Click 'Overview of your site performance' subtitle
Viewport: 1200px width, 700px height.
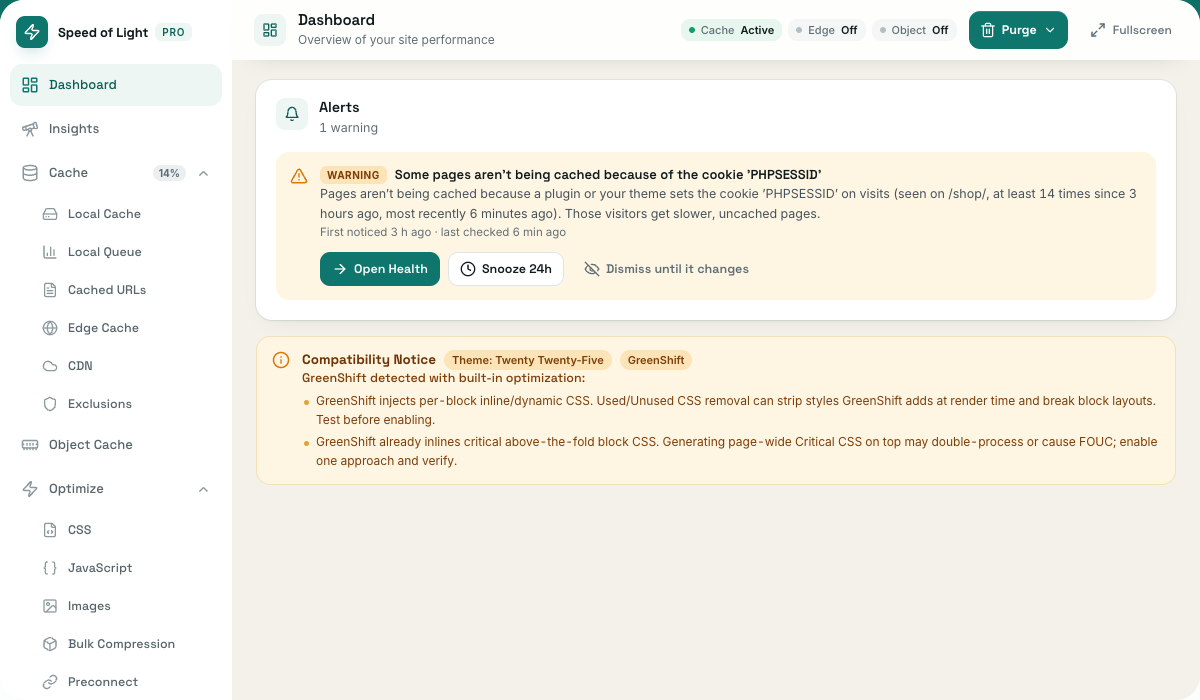[x=396, y=40]
